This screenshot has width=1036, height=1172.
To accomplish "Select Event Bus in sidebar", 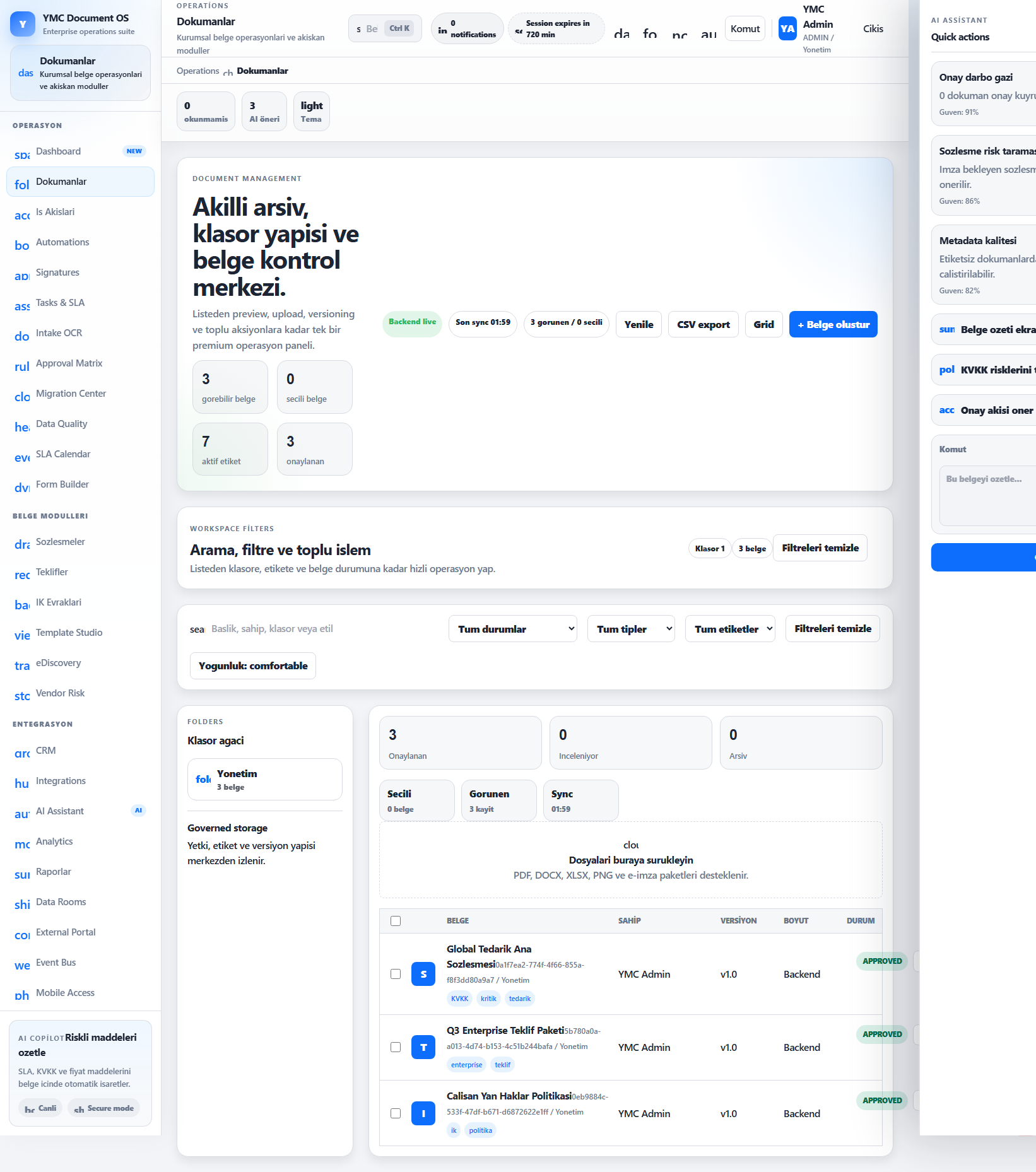I will [80, 963].
